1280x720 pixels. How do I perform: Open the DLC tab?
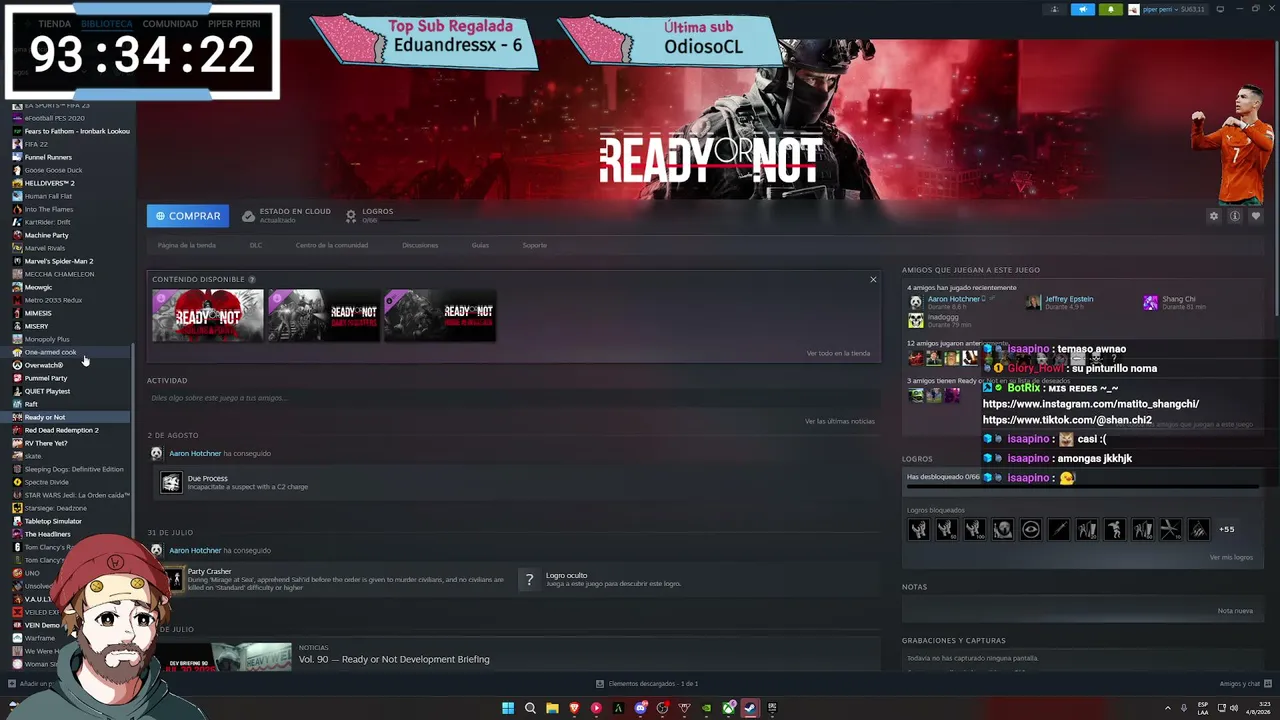click(256, 245)
